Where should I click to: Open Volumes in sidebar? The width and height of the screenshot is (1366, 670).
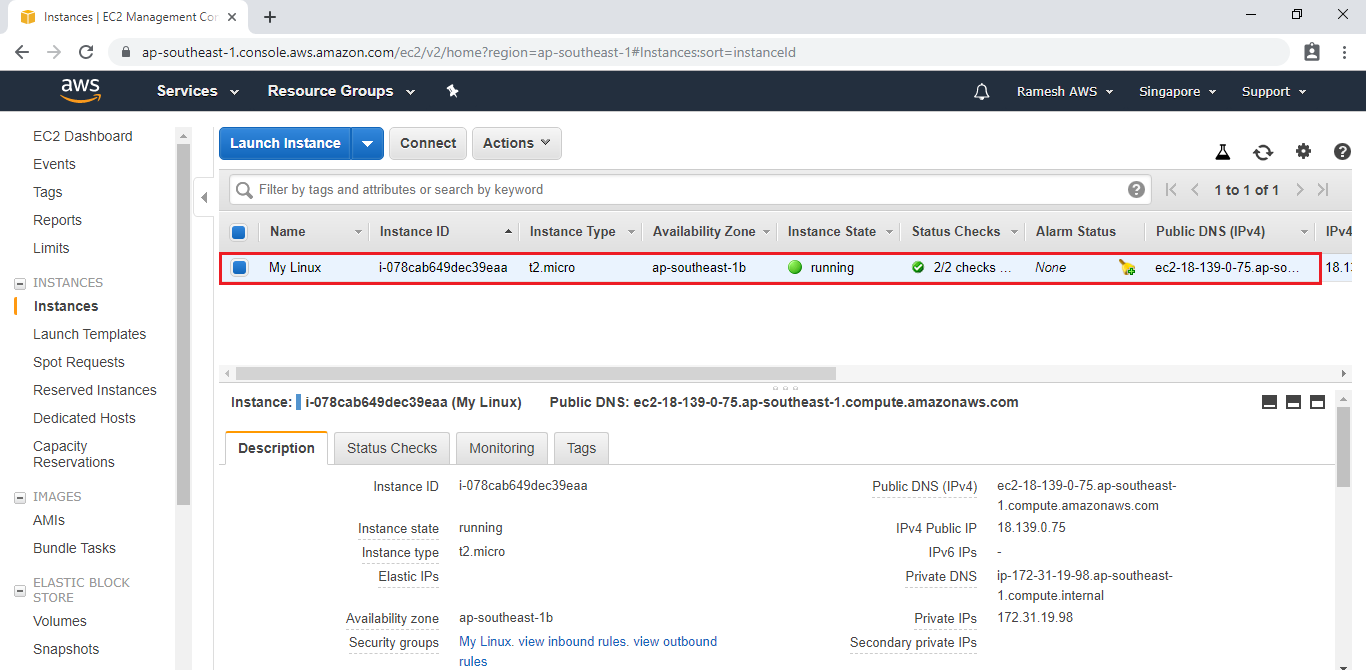(x=60, y=621)
